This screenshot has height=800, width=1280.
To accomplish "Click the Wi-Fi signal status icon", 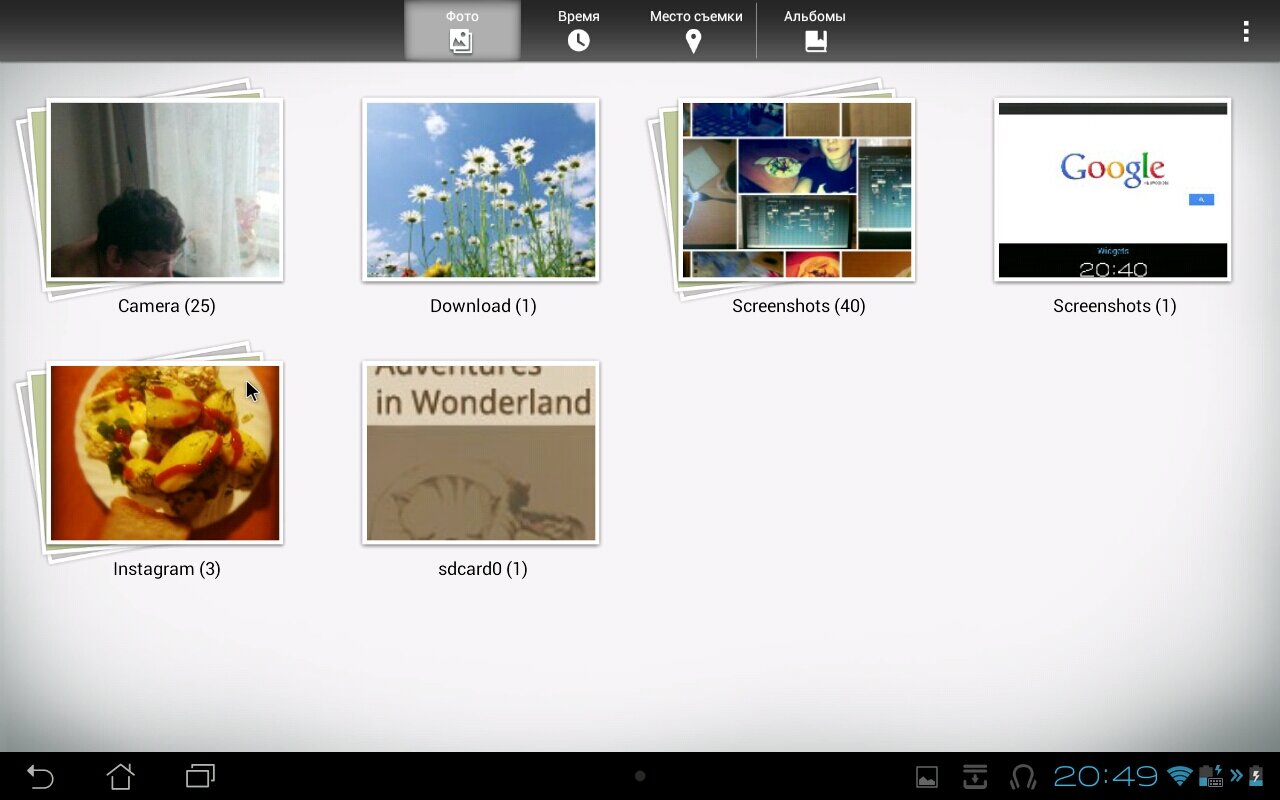I will (1180, 776).
